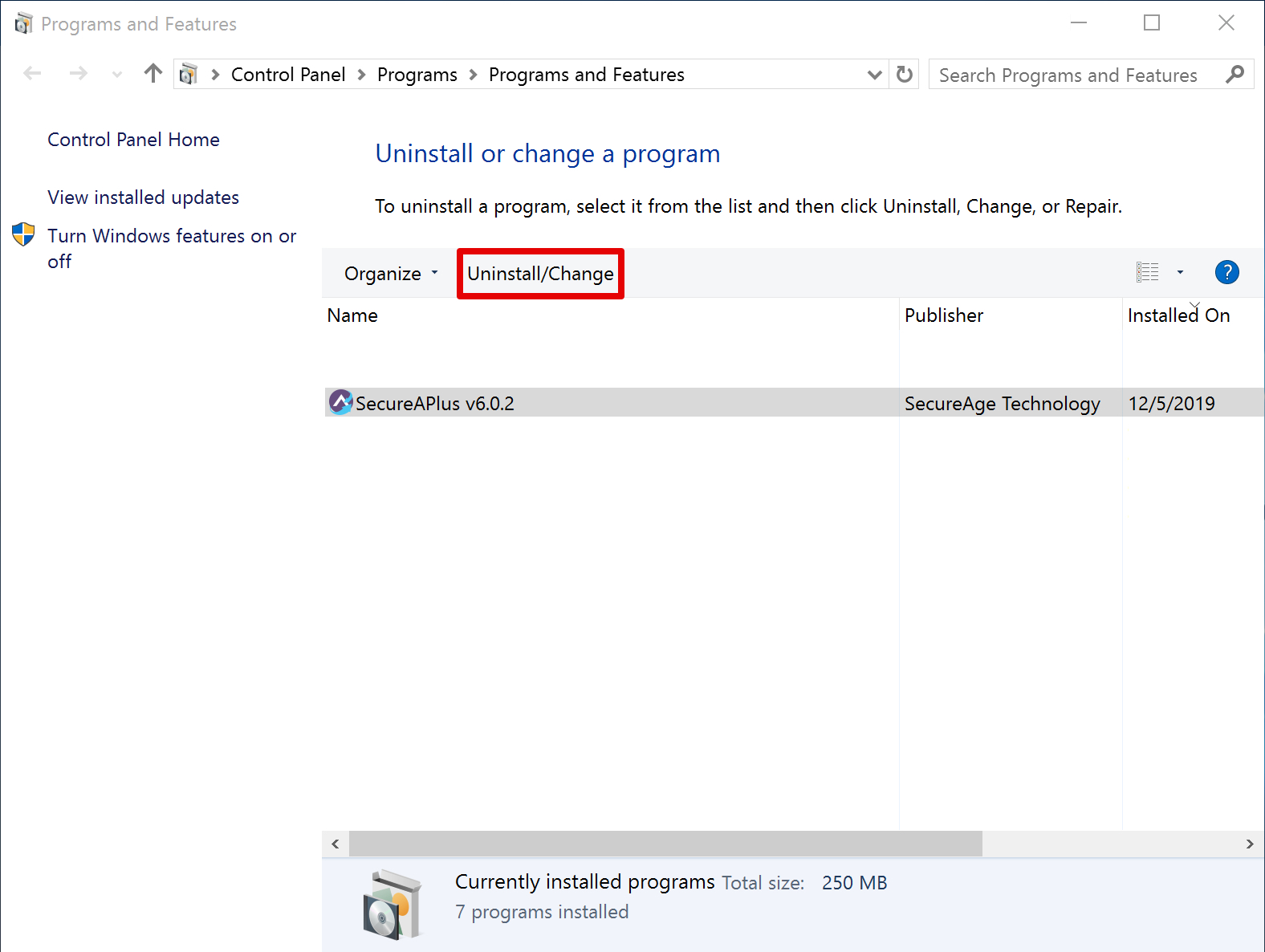Click SecureAge Technology publisher cell

point(1003,403)
